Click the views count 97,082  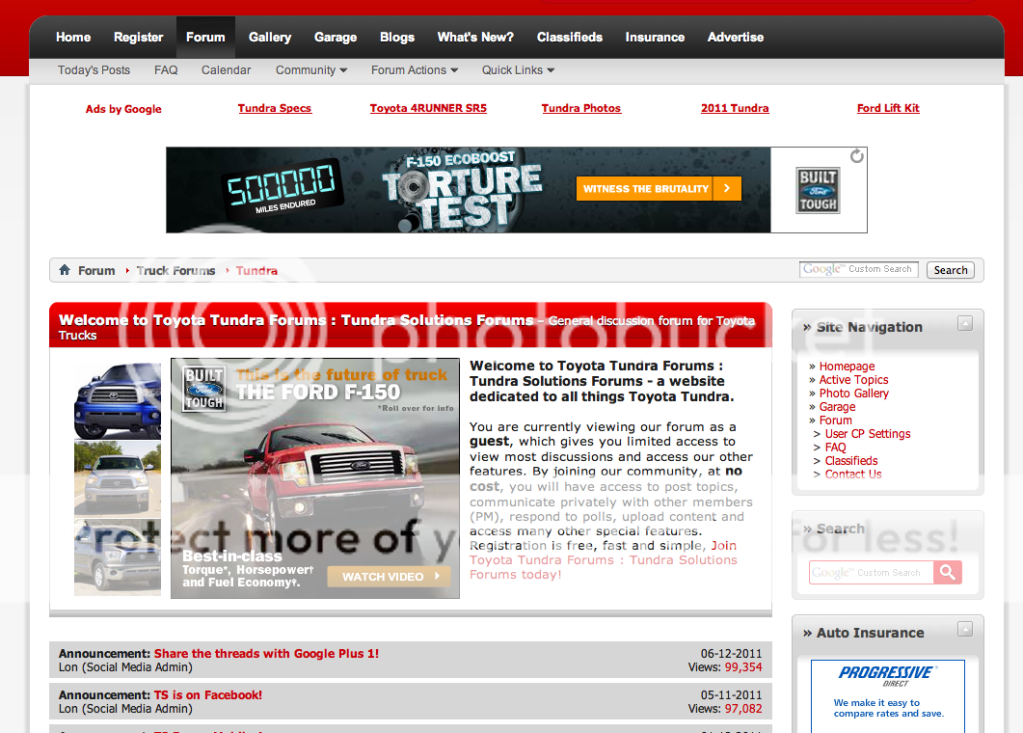pos(743,709)
